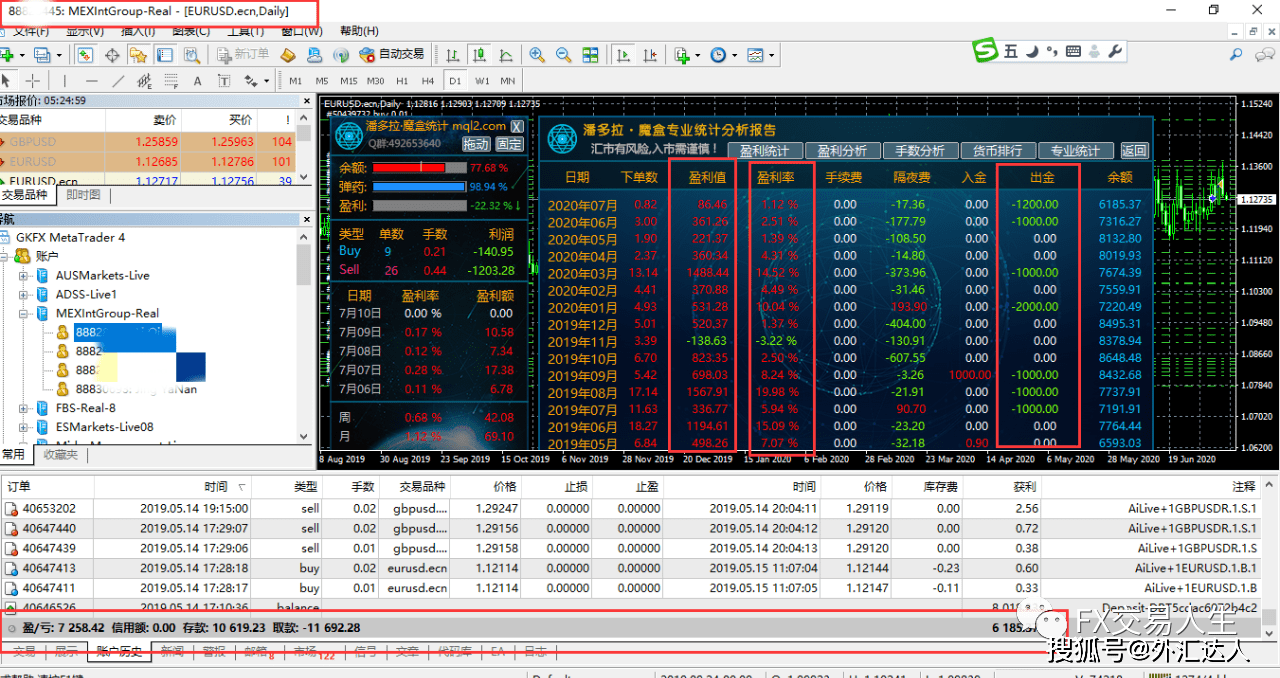The width and height of the screenshot is (1280, 678).
Task: Draw a horizontal line tool
Action: coord(92,81)
